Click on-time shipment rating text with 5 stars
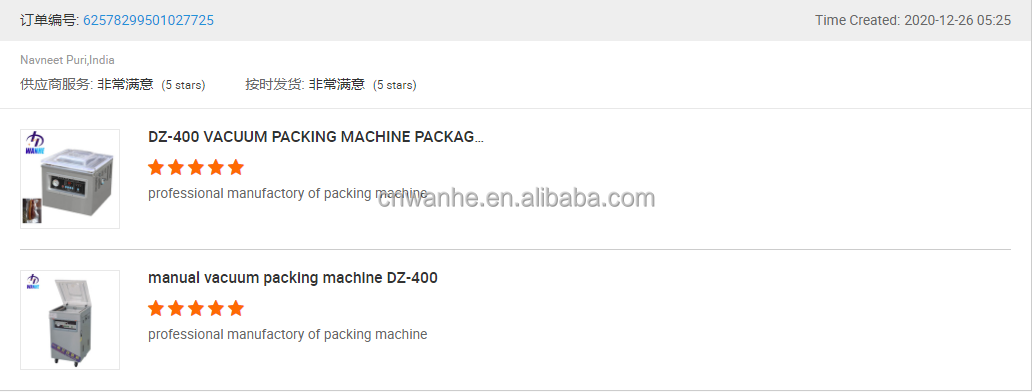The height and width of the screenshot is (392, 1032). pyautogui.click(x=330, y=84)
